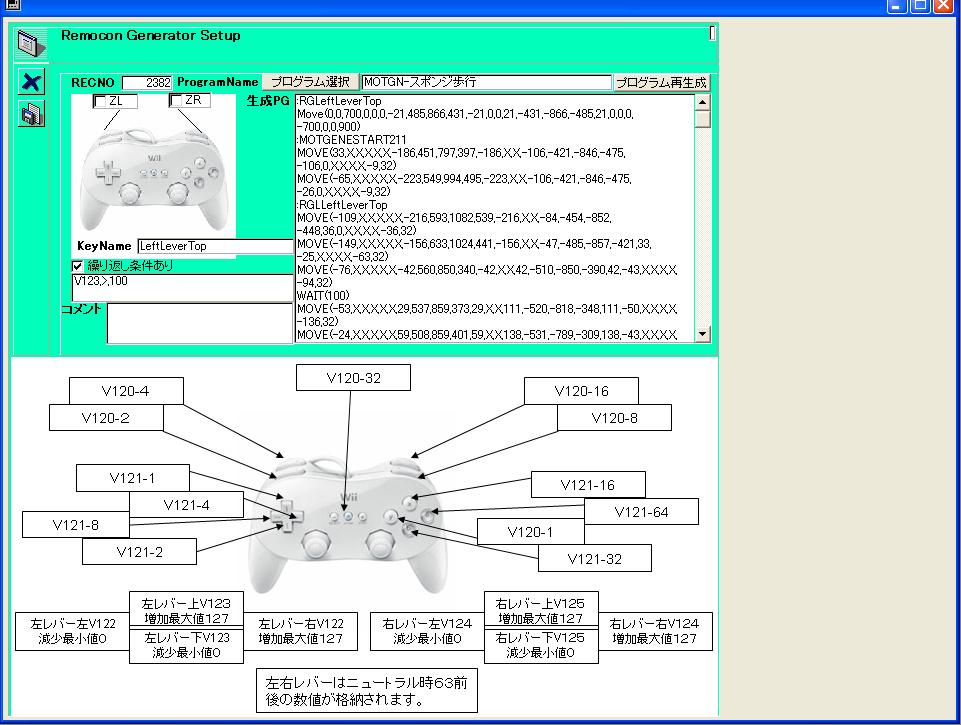Minimize the application window

(897, 6)
